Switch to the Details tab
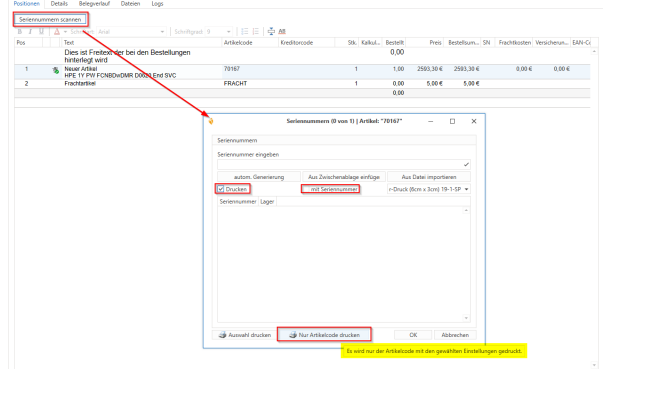 click(60, 4)
